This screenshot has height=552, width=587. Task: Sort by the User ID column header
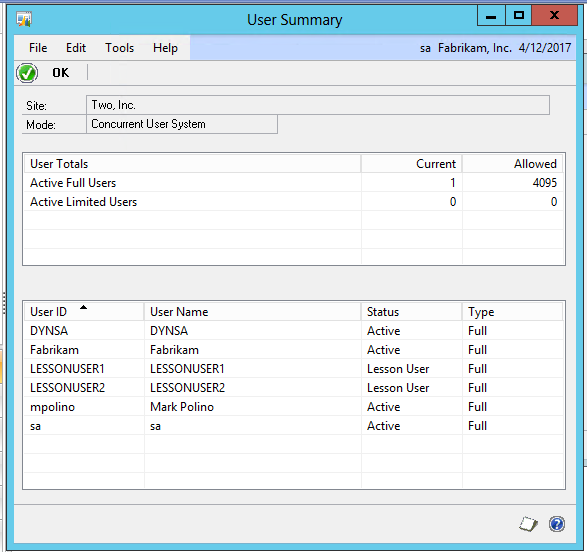[84, 311]
